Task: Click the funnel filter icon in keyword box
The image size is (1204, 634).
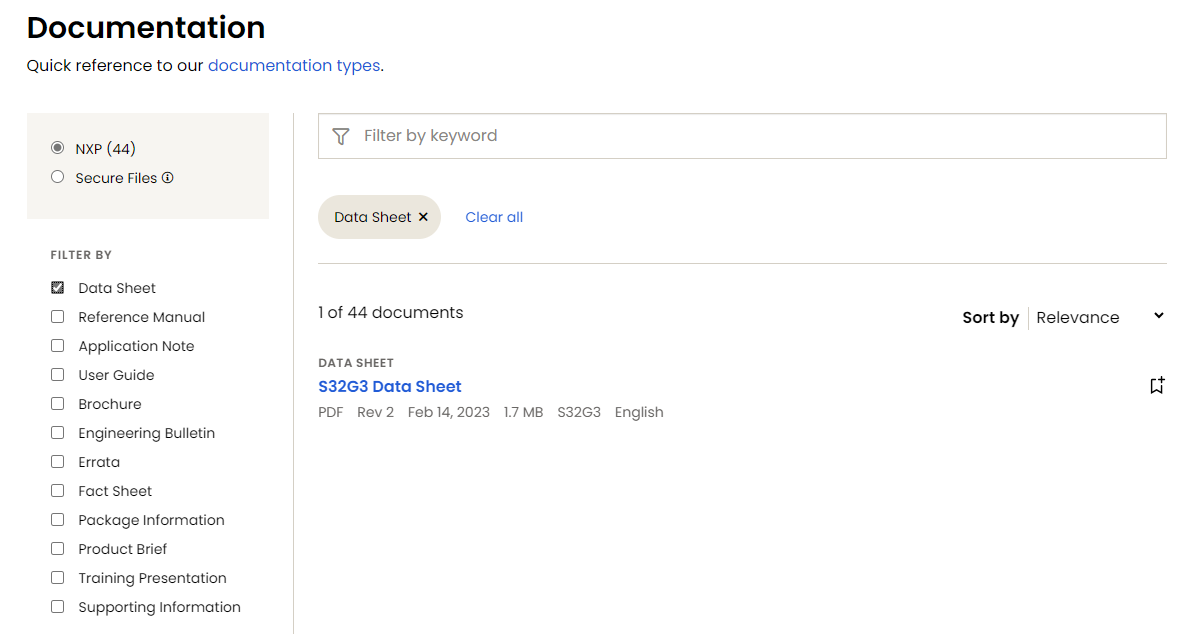Action: click(341, 136)
